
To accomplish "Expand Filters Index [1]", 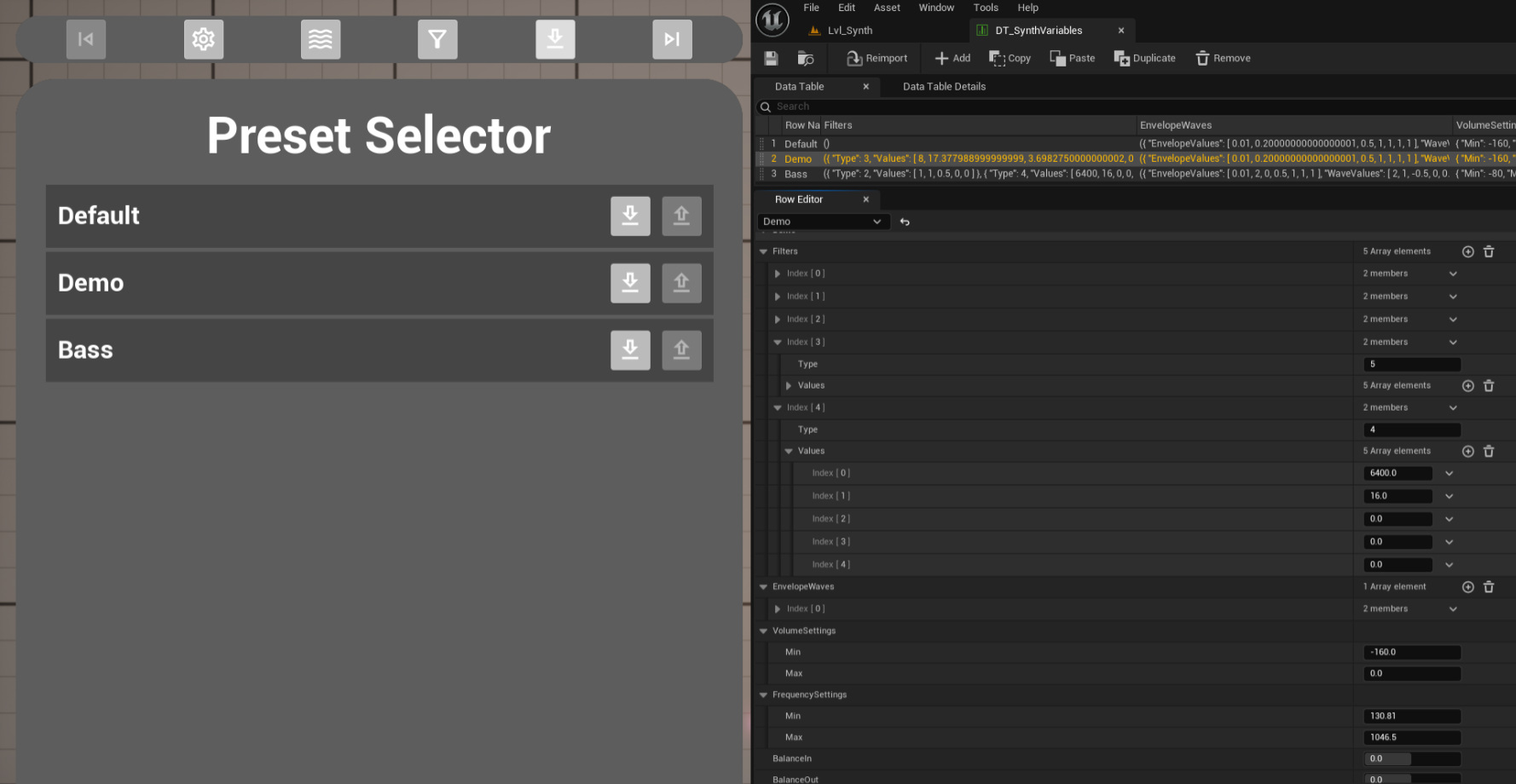I will [777, 297].
